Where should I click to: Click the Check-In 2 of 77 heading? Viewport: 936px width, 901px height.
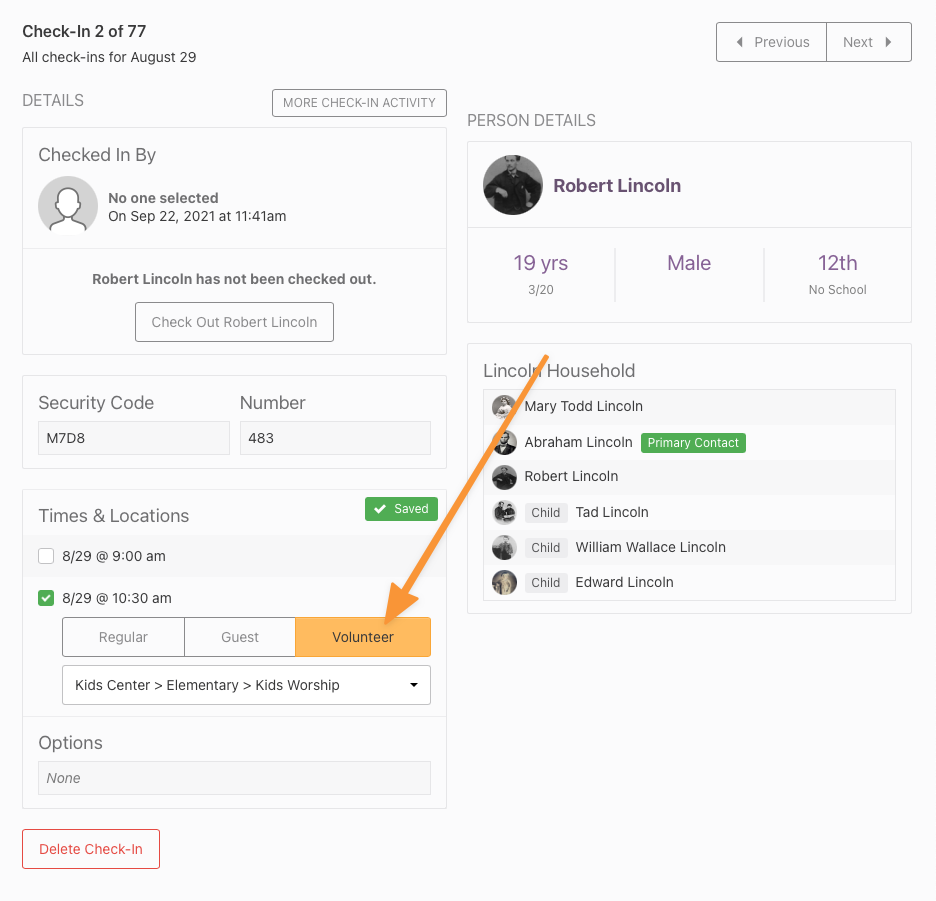(84, 32)
